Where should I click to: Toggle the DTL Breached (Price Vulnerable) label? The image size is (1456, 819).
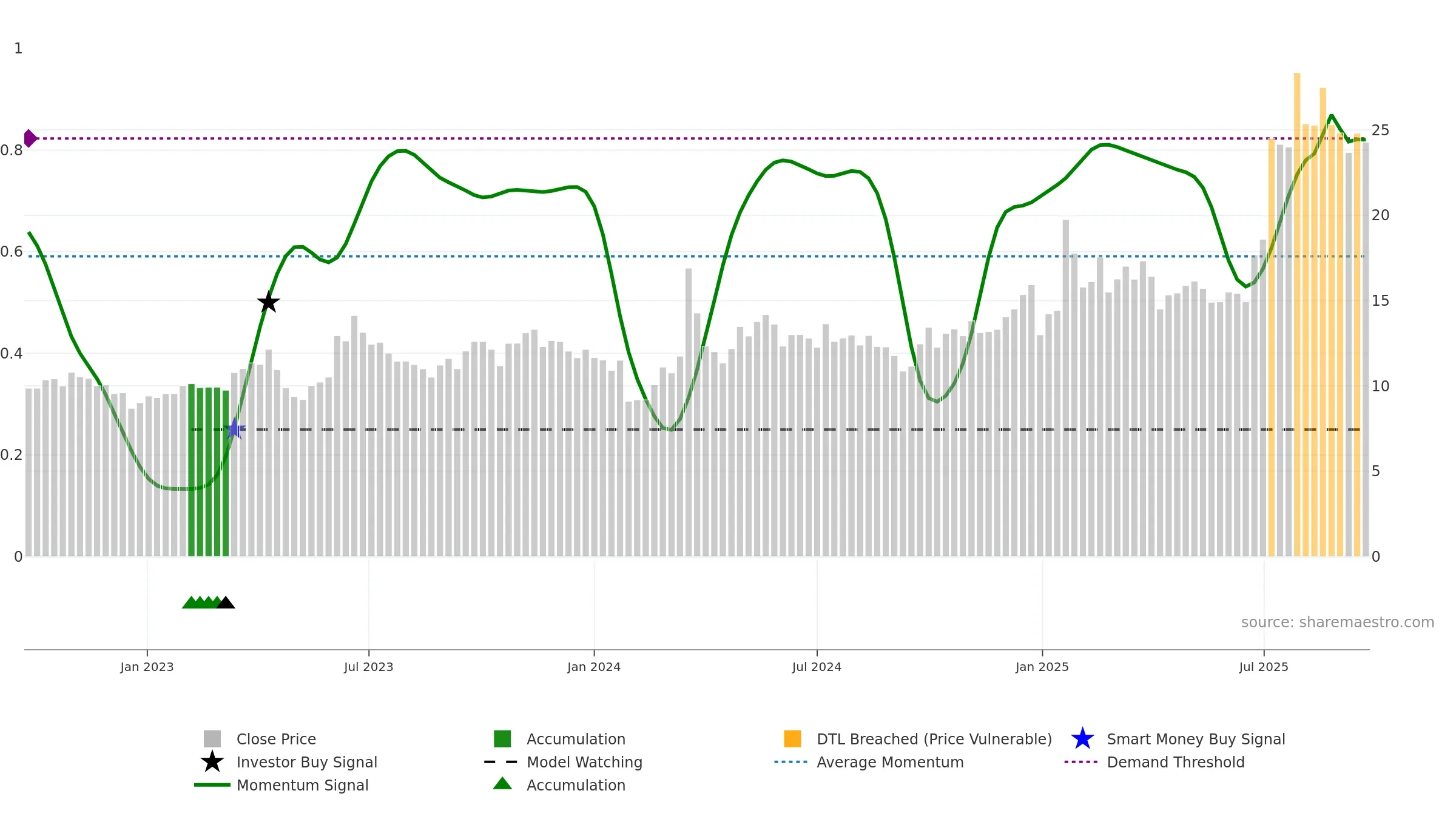(934, 739)
